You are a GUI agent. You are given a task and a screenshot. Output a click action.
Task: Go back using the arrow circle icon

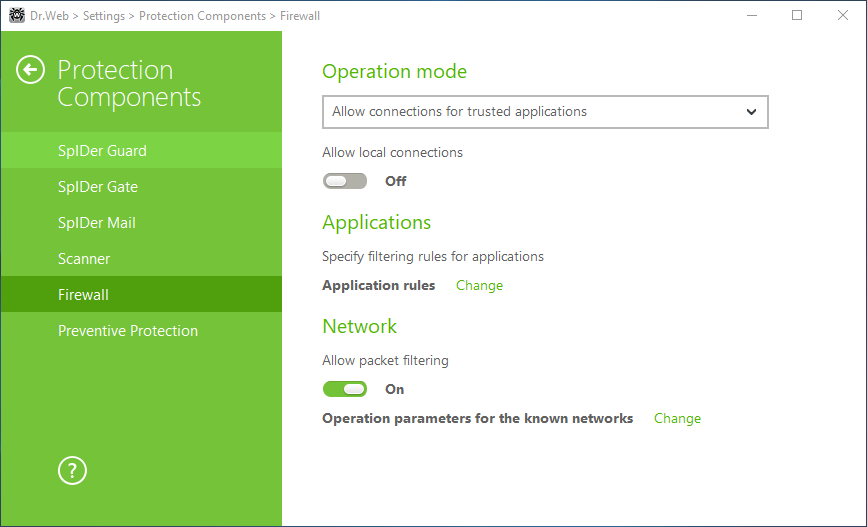30,70
